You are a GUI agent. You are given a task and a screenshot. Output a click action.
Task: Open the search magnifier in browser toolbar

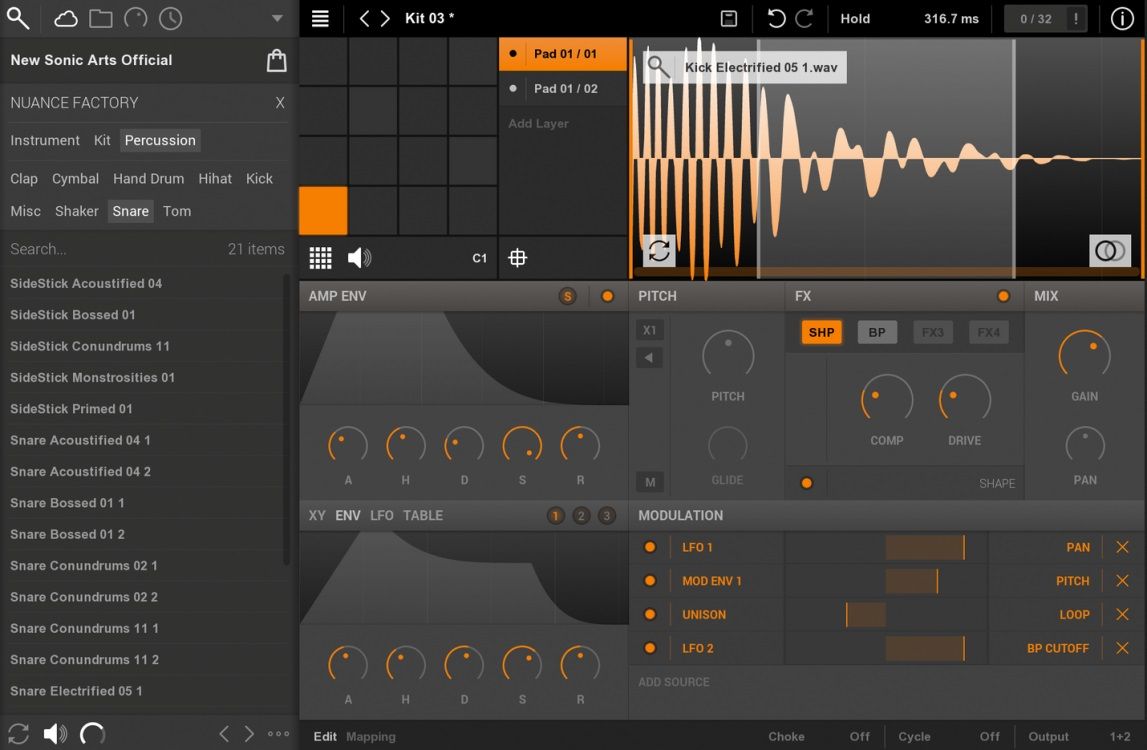18,18
